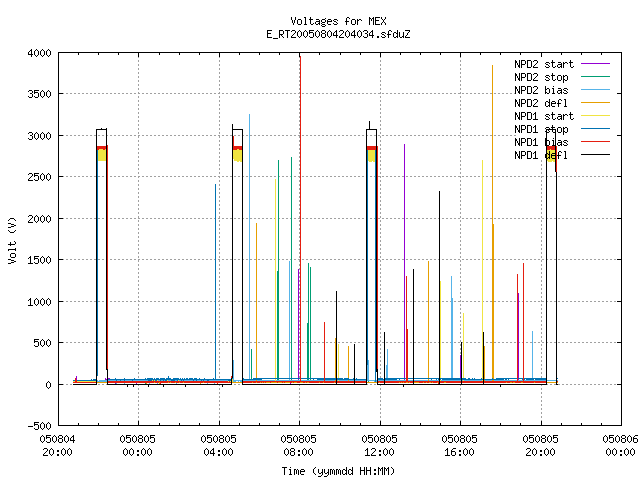Click the y-axis tick value 3000
The image size is (640, 480).
[x=40, y=136]
